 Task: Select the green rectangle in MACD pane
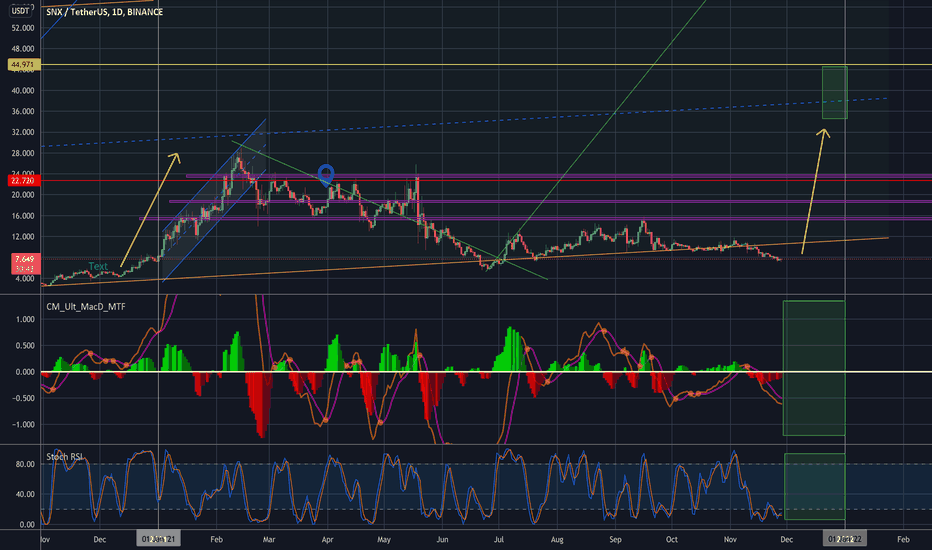pos(814,368)
